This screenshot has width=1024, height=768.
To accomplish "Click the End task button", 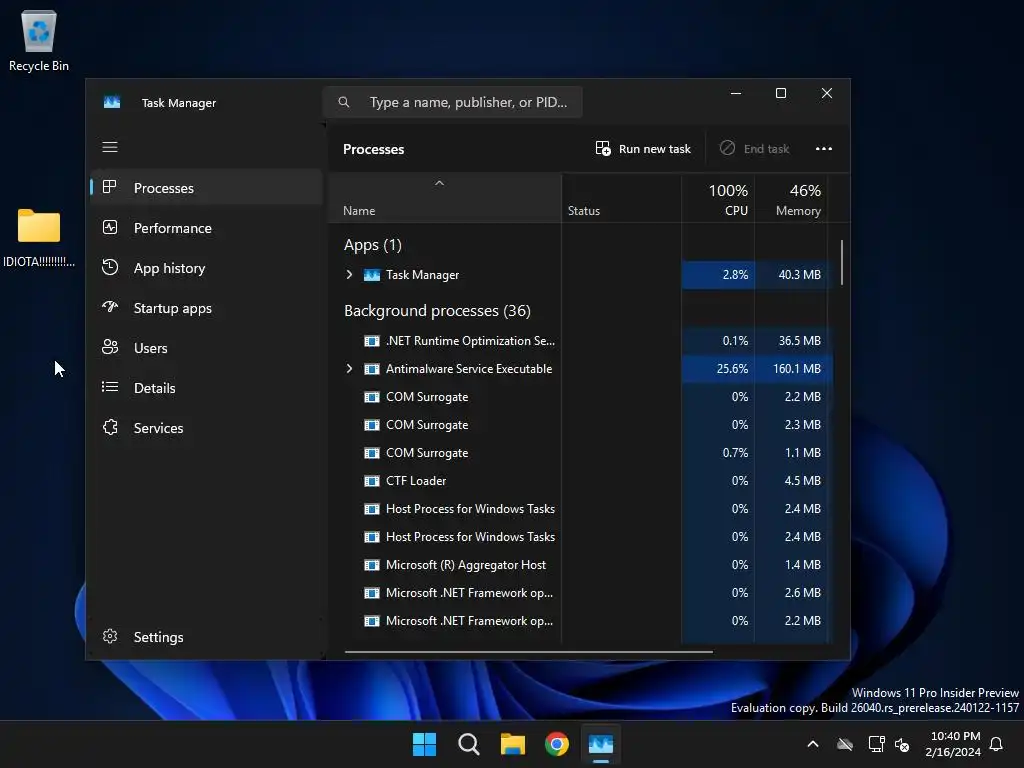I will tap(754, 149).
